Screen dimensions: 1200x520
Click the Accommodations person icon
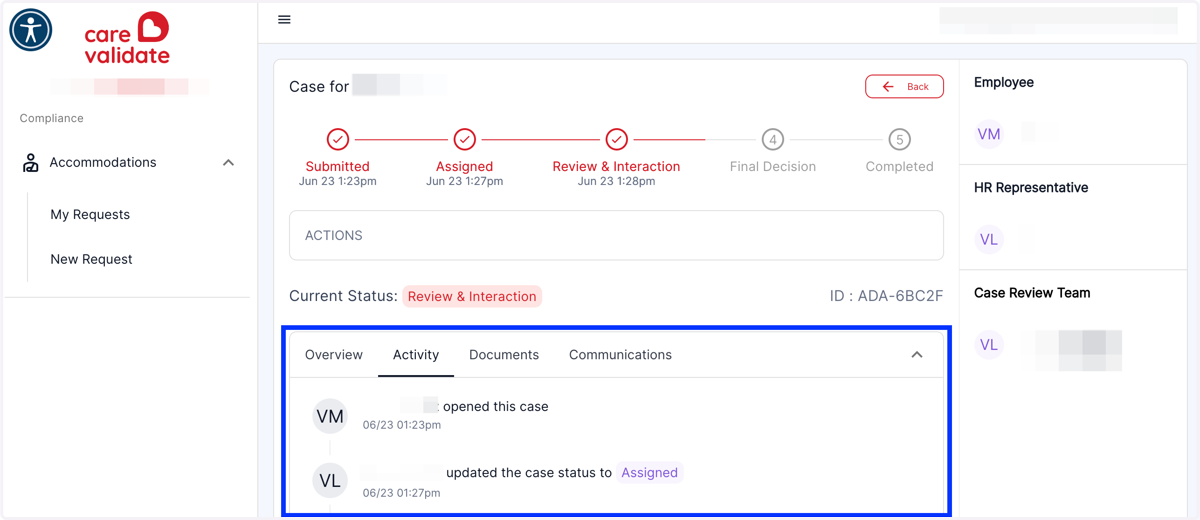pyautogui.click(x=31, y=163)
